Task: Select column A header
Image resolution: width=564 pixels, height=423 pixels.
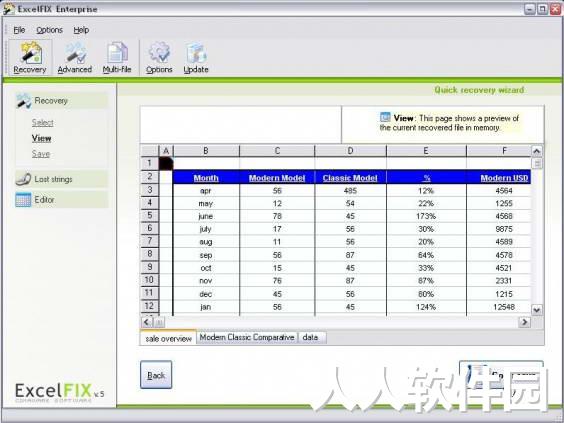Action: pos(166,151)
